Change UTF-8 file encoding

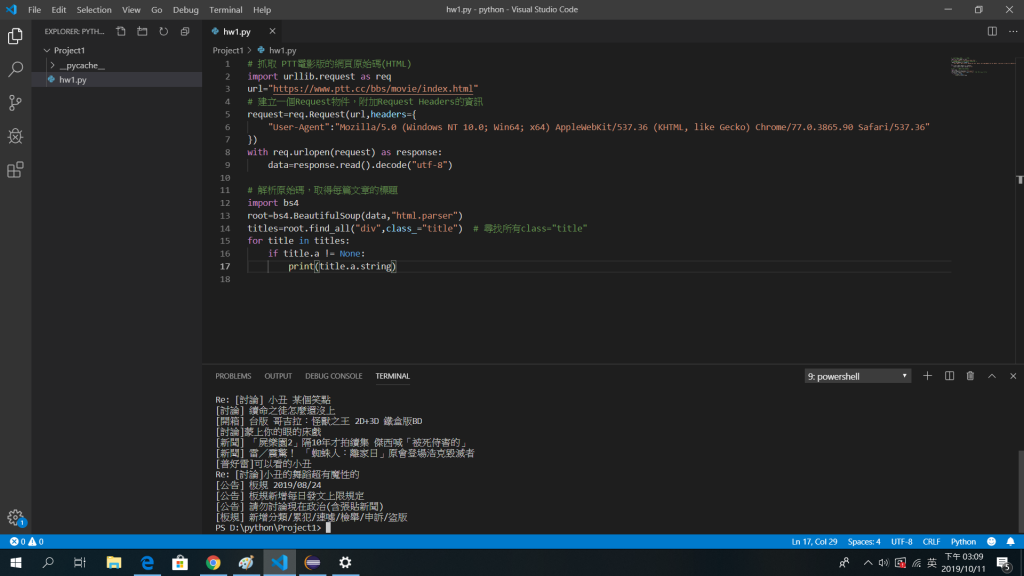coord(902,541)
